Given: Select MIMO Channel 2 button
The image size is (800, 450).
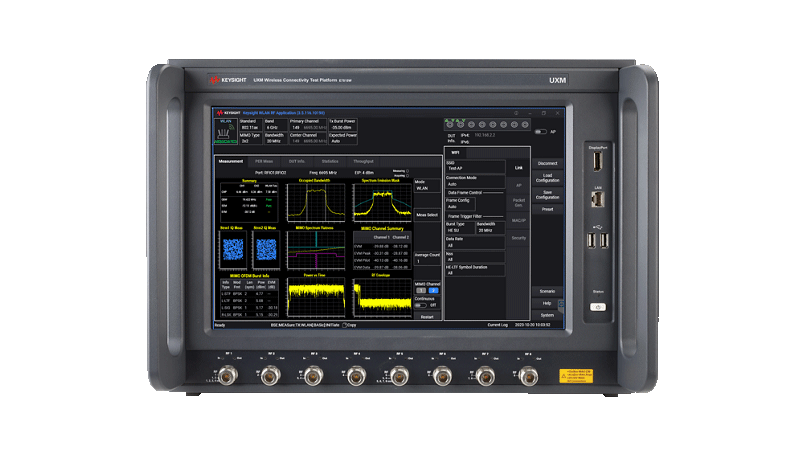Looking at the screenshot, I should (433, 290).
